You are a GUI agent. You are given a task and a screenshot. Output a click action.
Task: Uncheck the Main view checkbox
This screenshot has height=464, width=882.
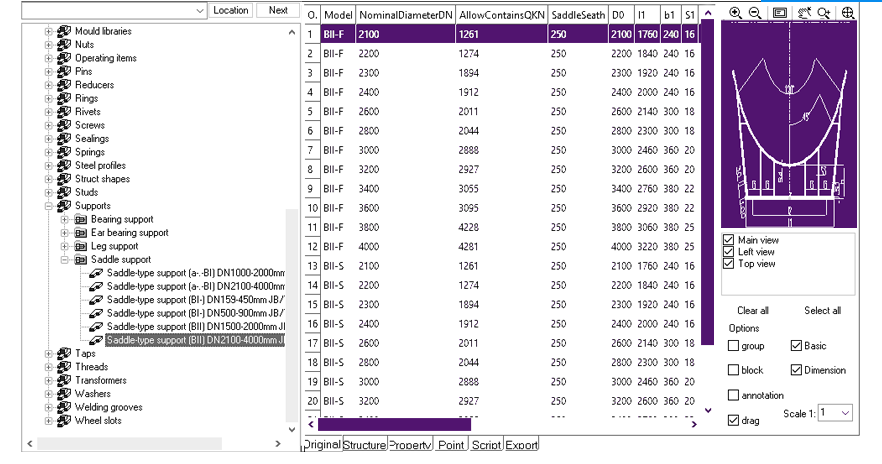coord(729,240)
